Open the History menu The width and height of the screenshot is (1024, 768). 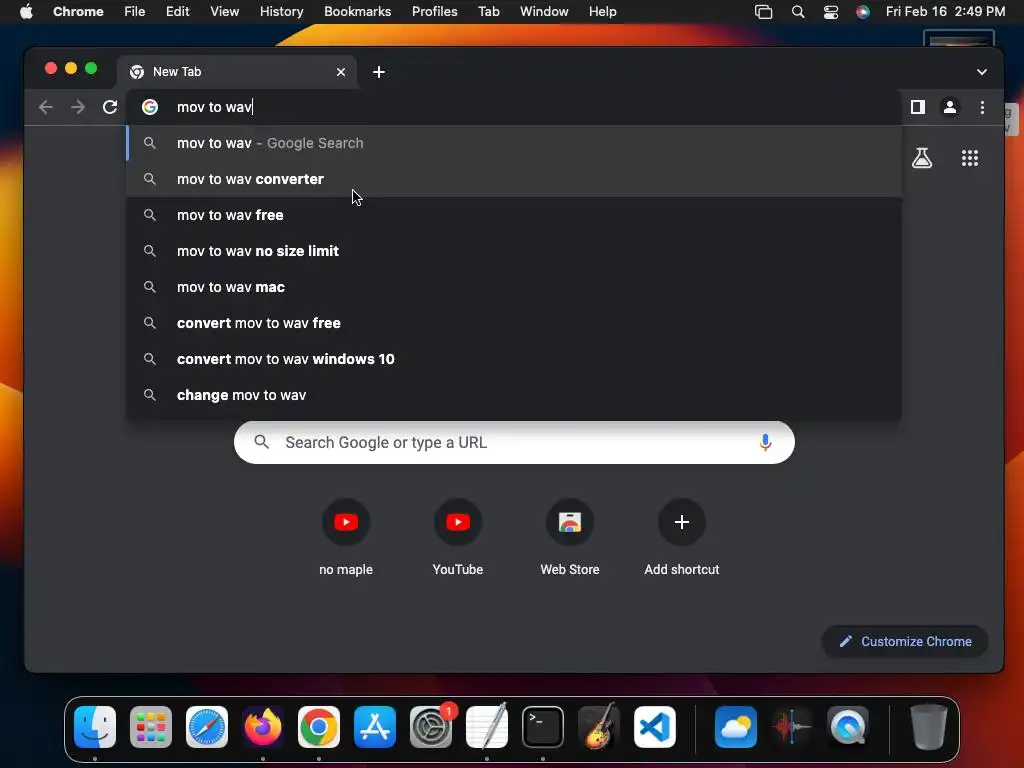click(x=281, y=12)
